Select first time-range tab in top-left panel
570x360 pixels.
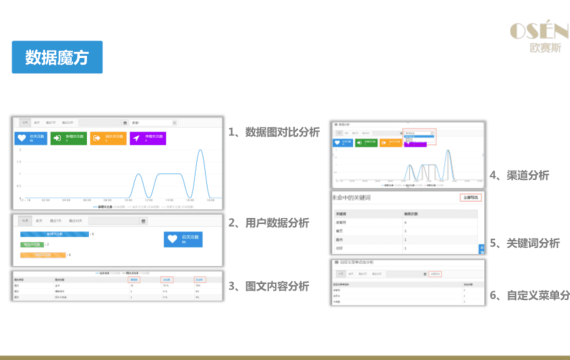(x=25, y=123)
